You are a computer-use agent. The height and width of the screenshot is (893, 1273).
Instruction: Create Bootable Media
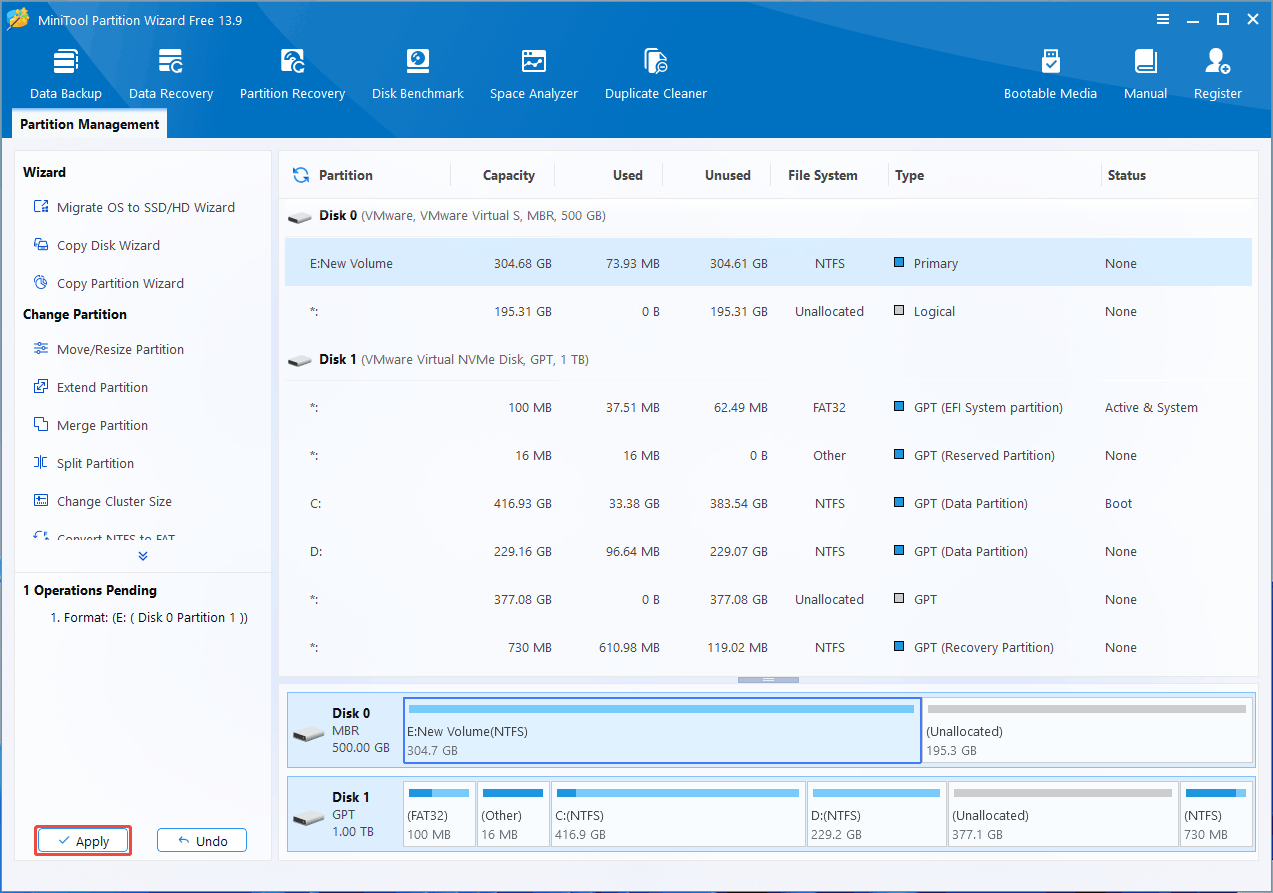(x=1050, y=74)
